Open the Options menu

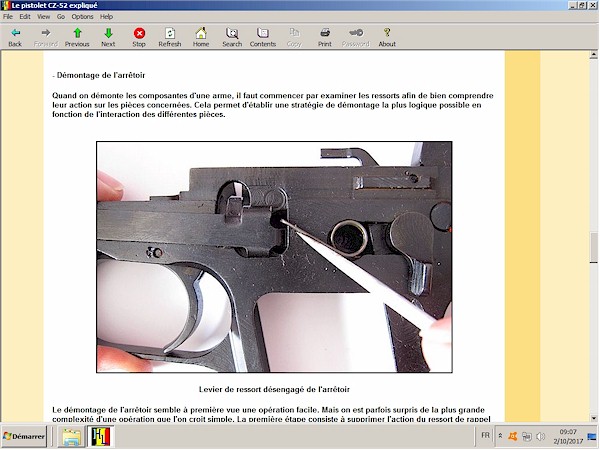pyautogui.click(x=82, y=17)
